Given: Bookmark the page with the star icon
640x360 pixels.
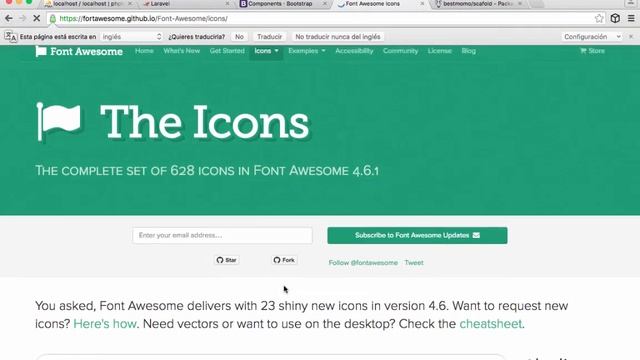Looking at the screenshot, I should 599,18.
